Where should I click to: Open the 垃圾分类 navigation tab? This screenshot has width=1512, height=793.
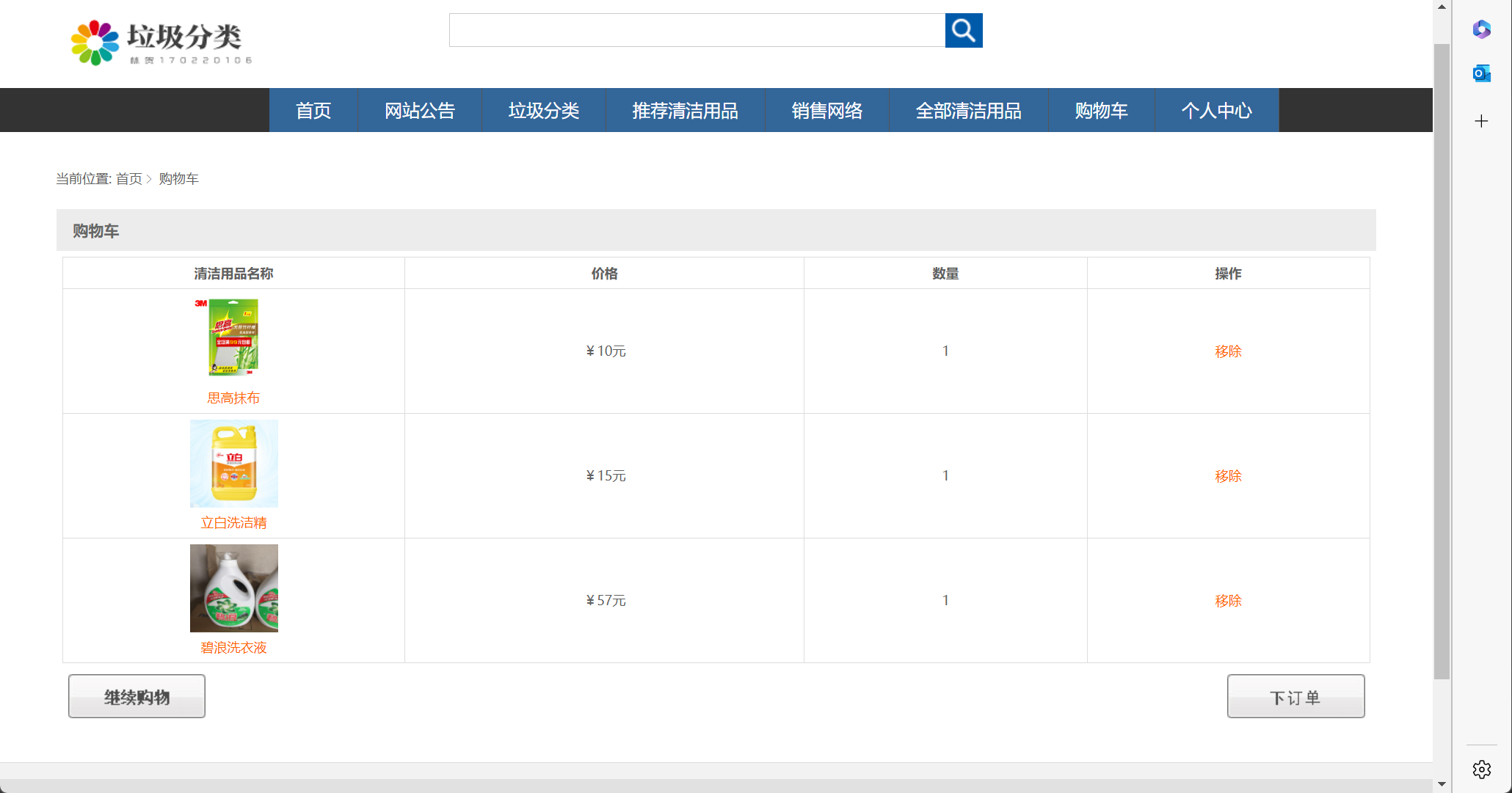543,110
